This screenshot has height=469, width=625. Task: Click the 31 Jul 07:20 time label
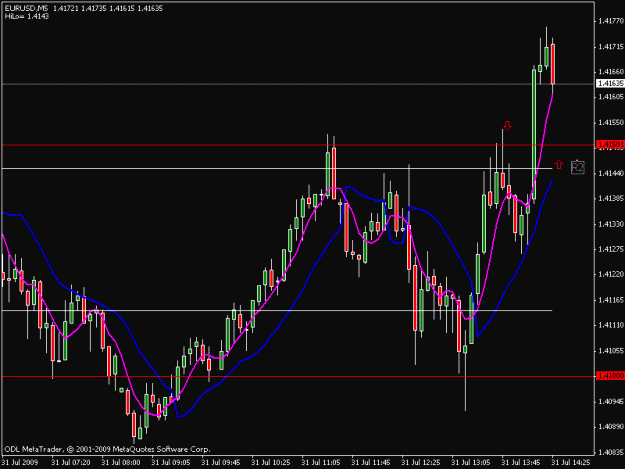click(71, 462)
